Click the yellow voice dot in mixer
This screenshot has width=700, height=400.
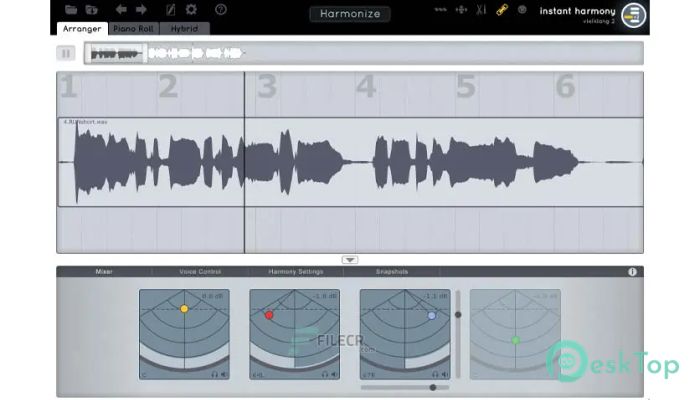coord(184,309)
